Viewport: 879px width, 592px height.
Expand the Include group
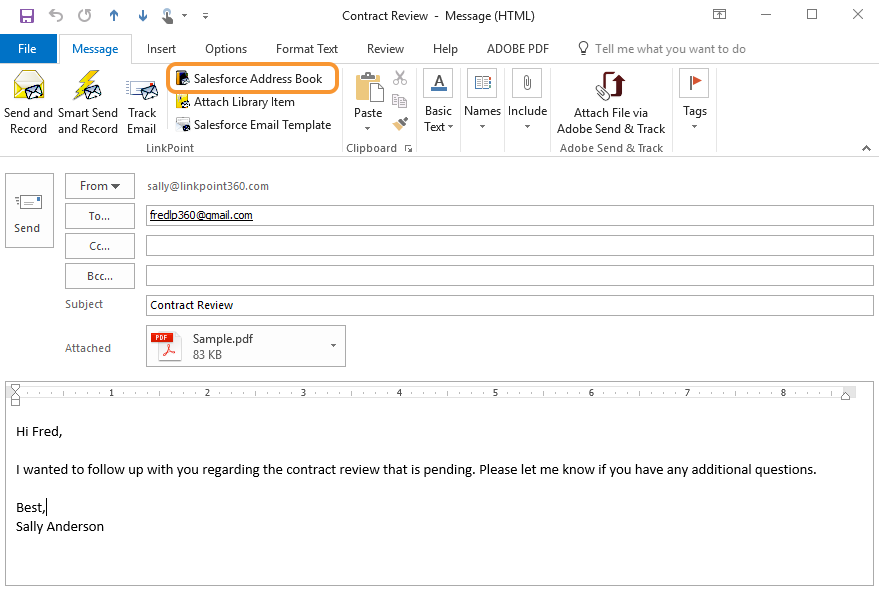[527, 101]
